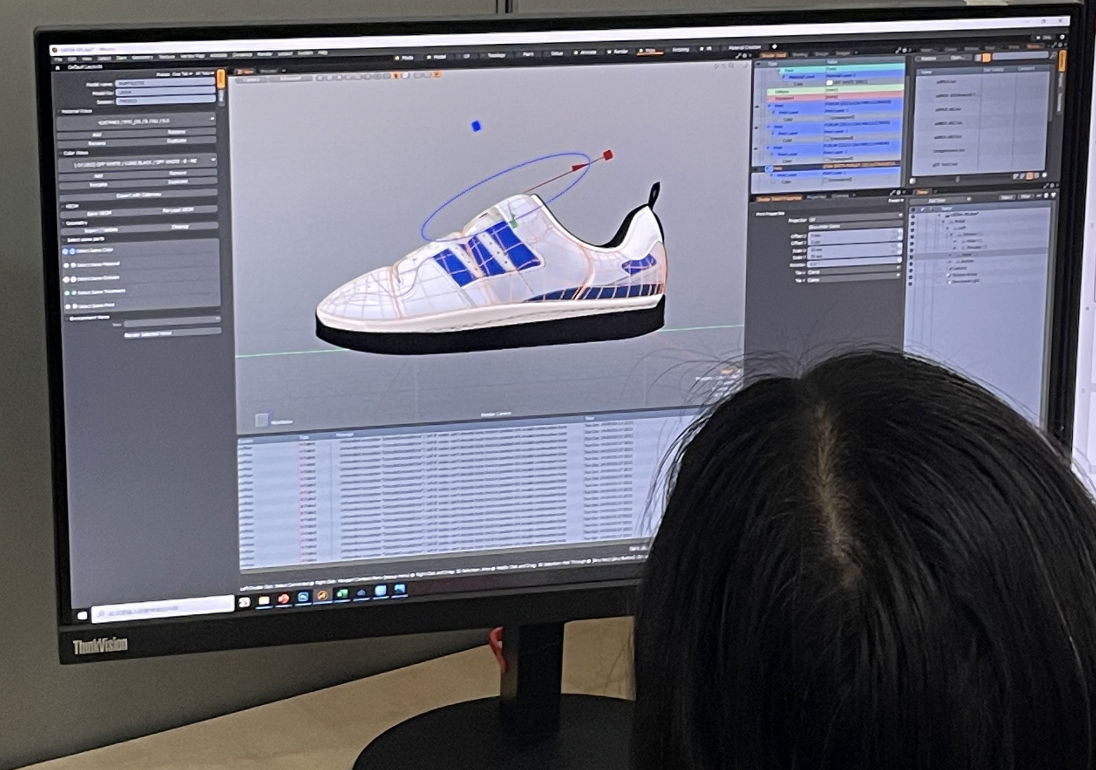The width and height of the screenshot is (1096, 770).
Task: Click the orange vertical tab beside left panel
Action: tap(220, 78)
